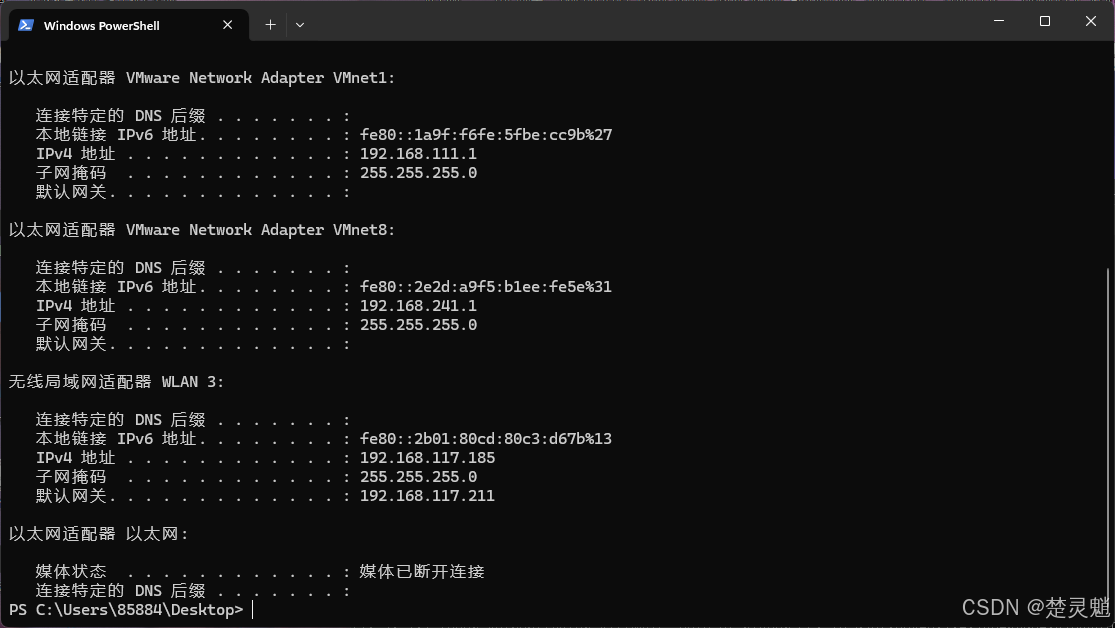The width and height of the screenshot is (1115, 628).
Task: Click the WLAN 3 adapter heading
Action: [x=116, y=382]
